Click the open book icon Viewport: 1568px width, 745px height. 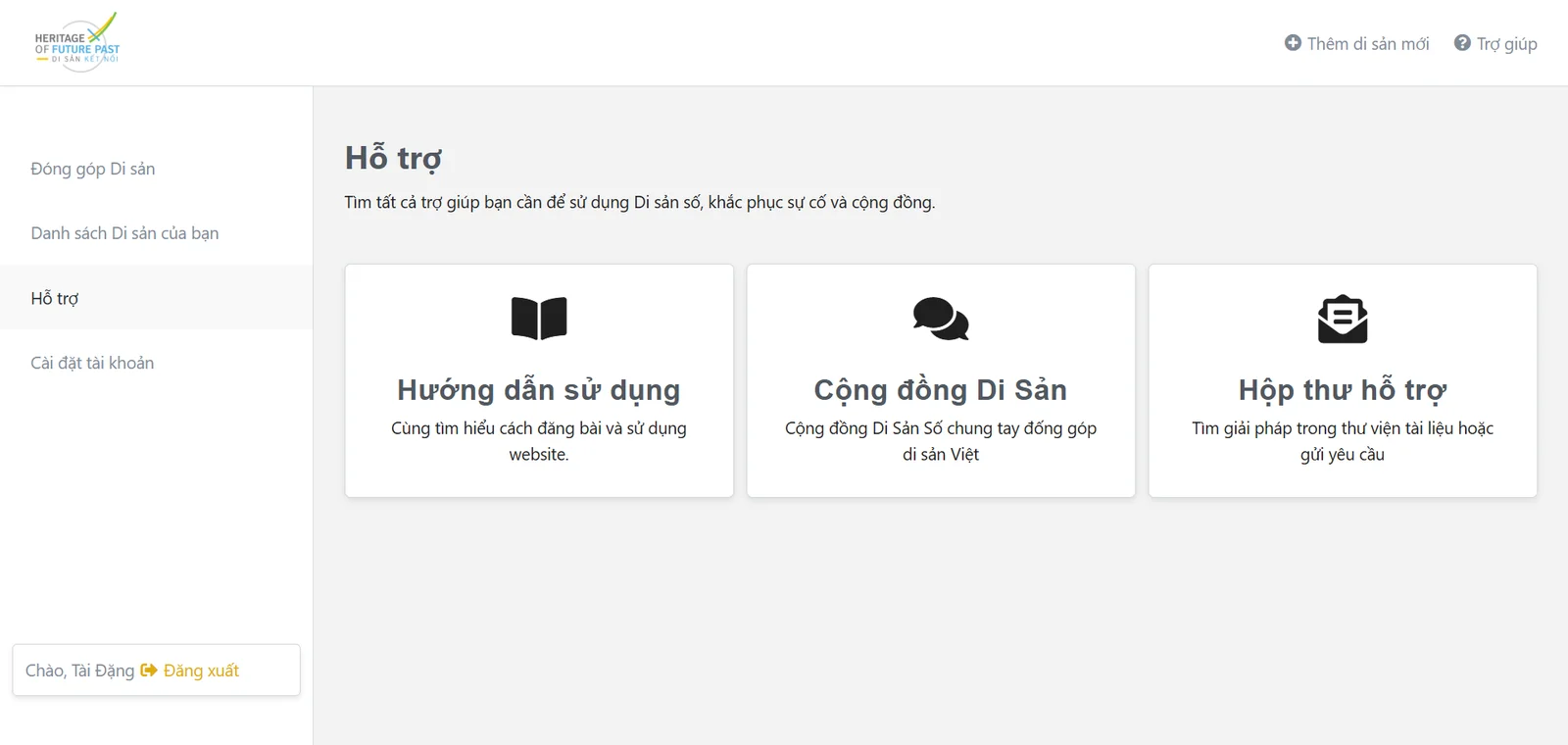(539, 319)
